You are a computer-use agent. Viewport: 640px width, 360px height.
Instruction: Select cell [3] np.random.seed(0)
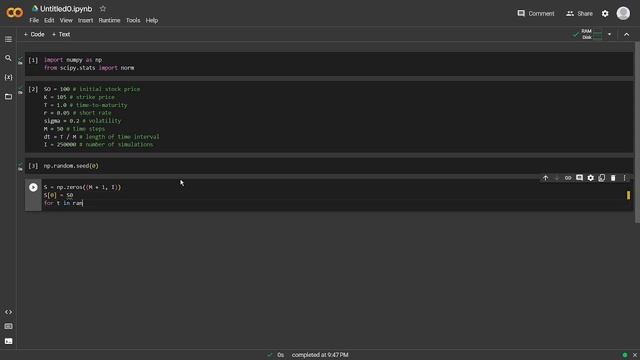point(329,166)
